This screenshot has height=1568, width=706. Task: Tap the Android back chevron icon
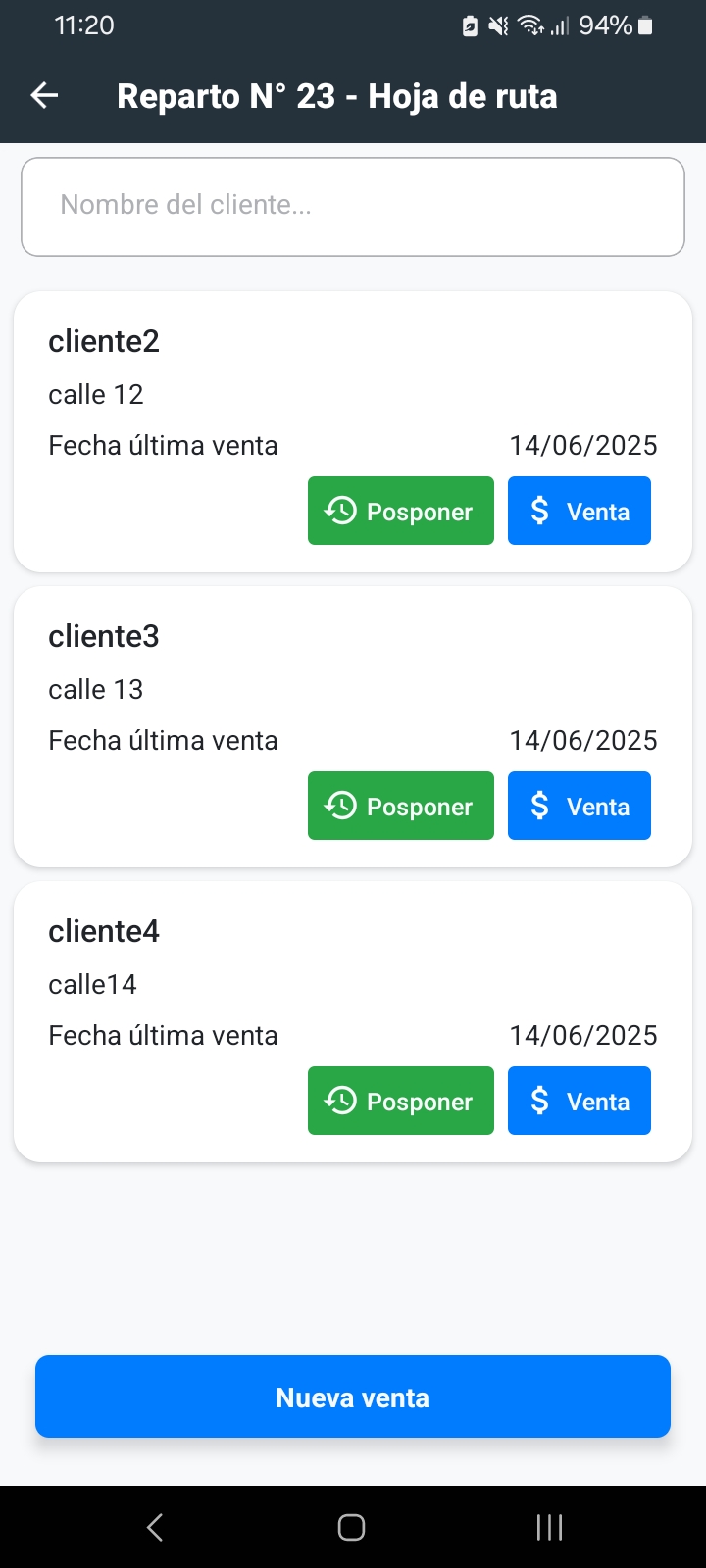155,1527
